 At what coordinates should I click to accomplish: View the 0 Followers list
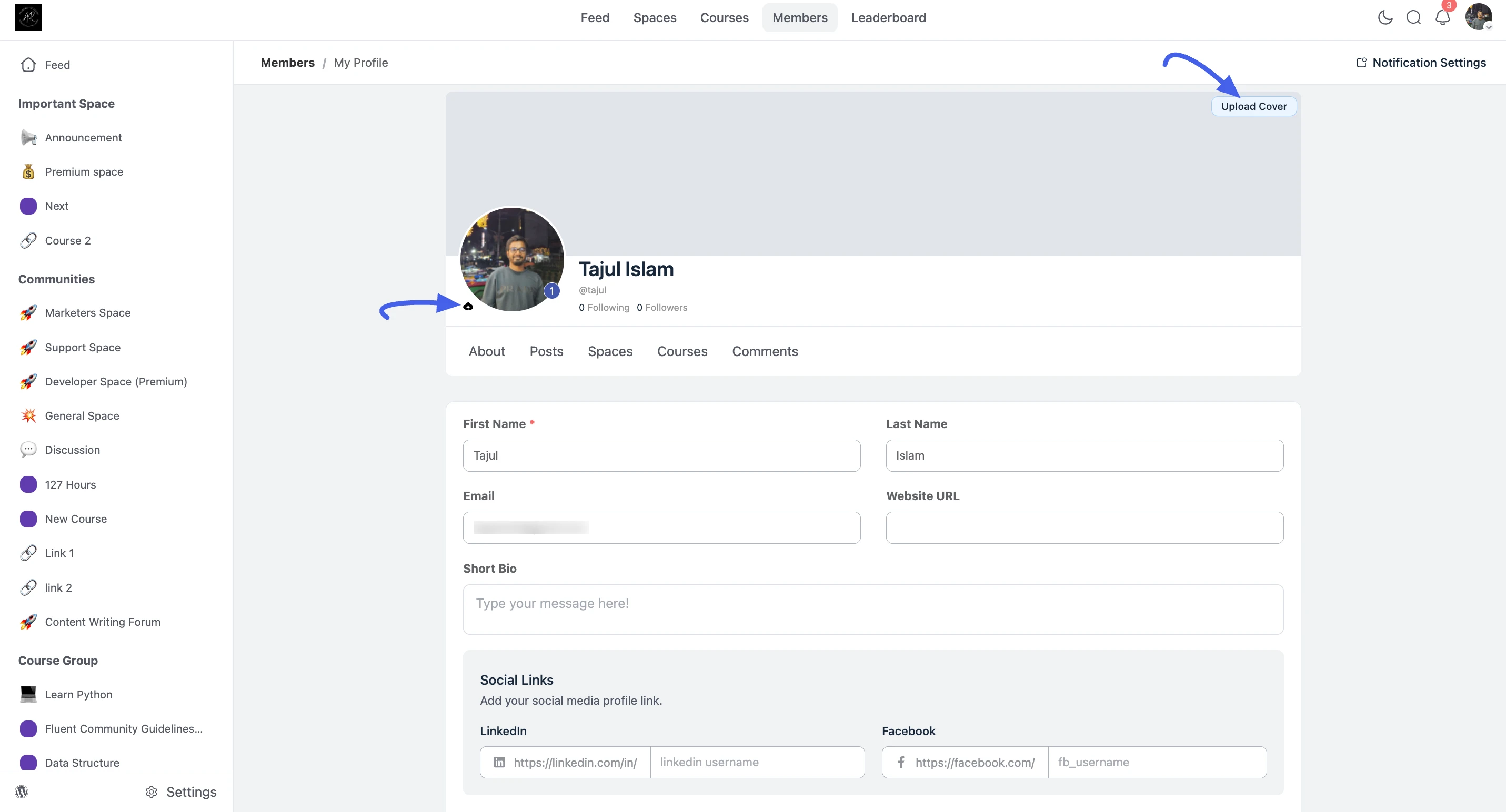pos(662,307)
